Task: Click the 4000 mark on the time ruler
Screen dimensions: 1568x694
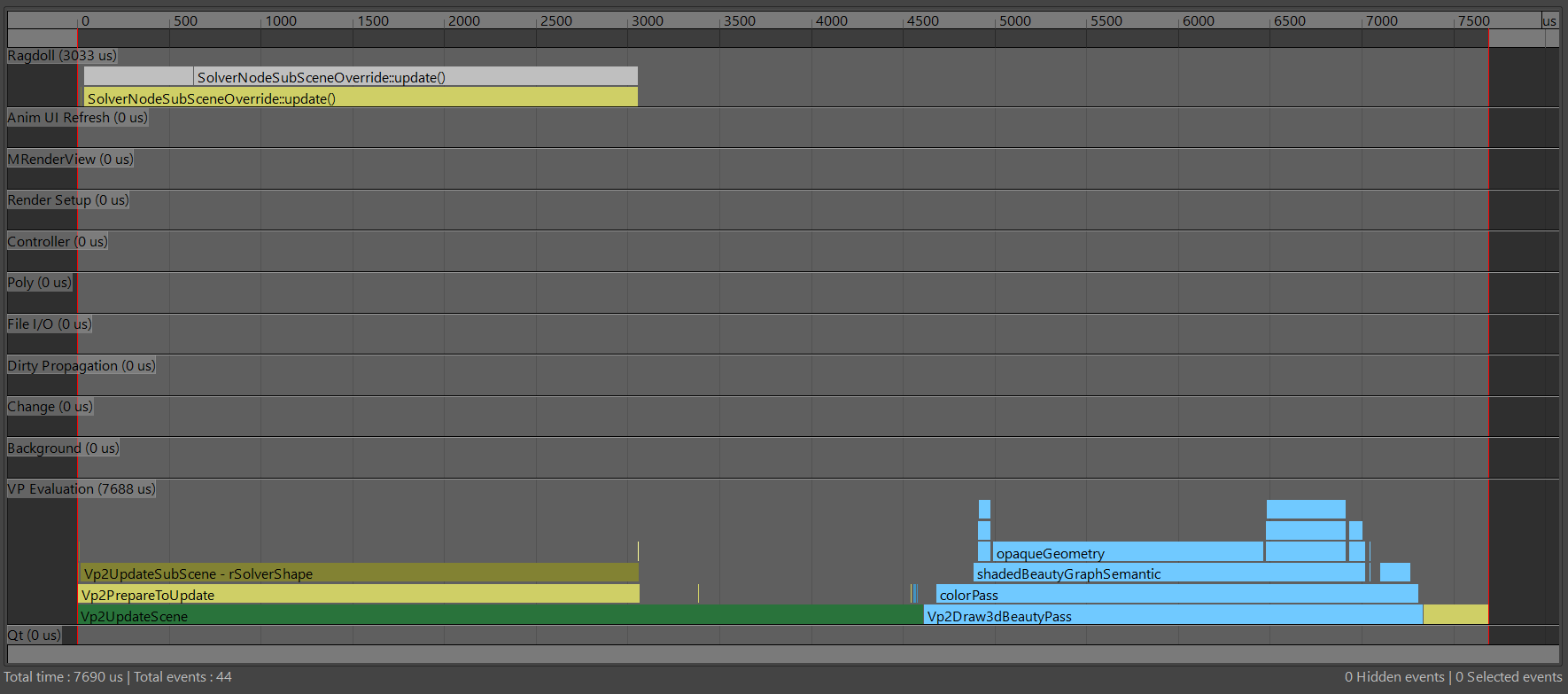Action: coord(831,21)
